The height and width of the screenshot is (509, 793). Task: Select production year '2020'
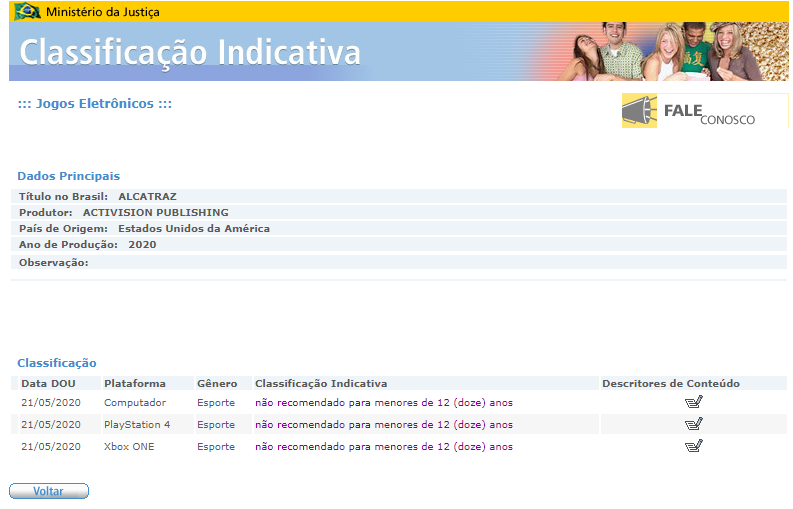pos(142,245)
